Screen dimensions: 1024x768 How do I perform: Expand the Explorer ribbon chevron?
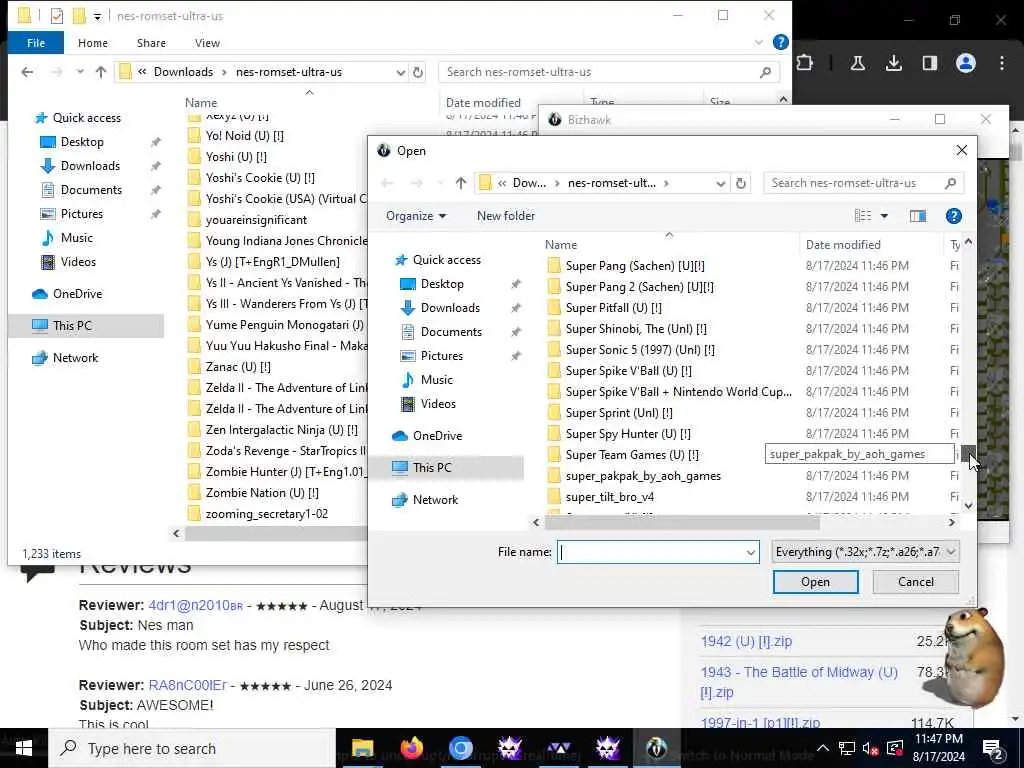(x=758, y=42)
